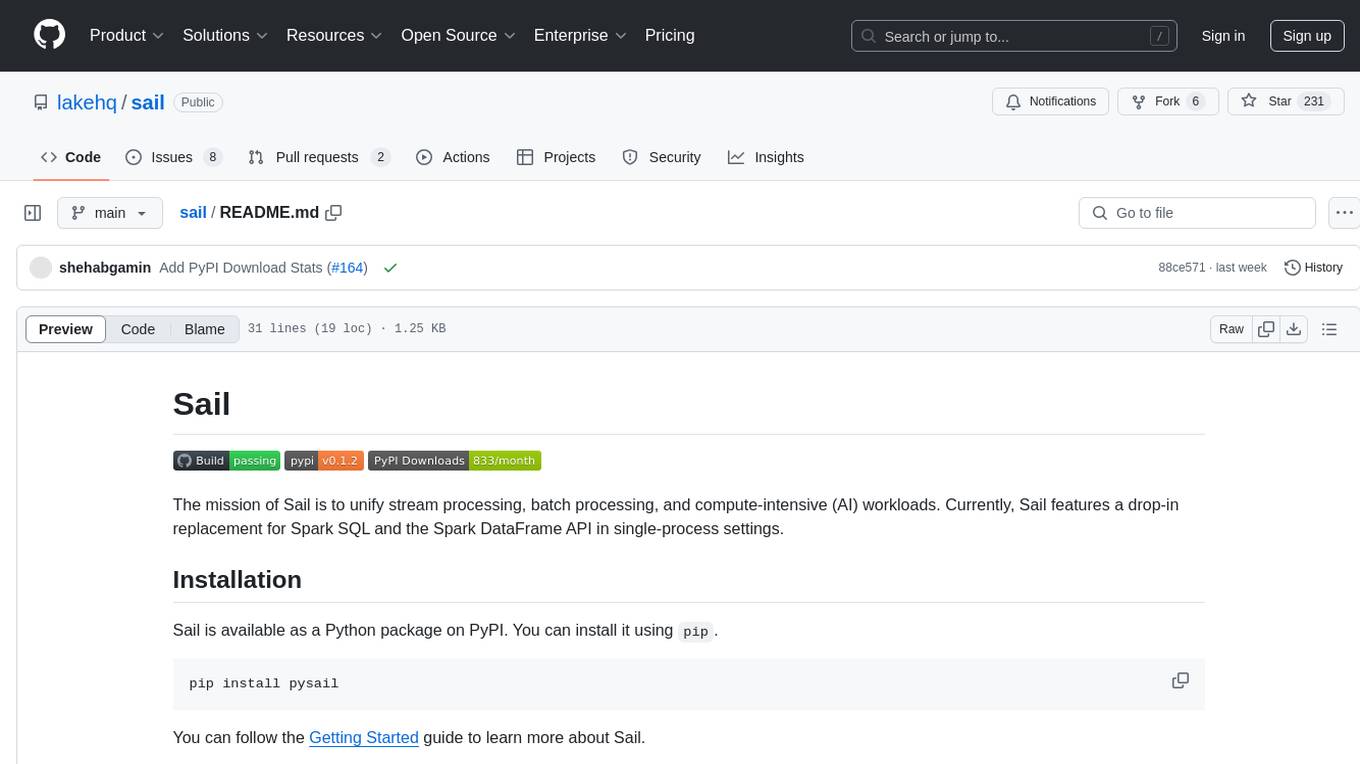Select the Blame view
Screen dimensions: 1360x764
(204, 329)
